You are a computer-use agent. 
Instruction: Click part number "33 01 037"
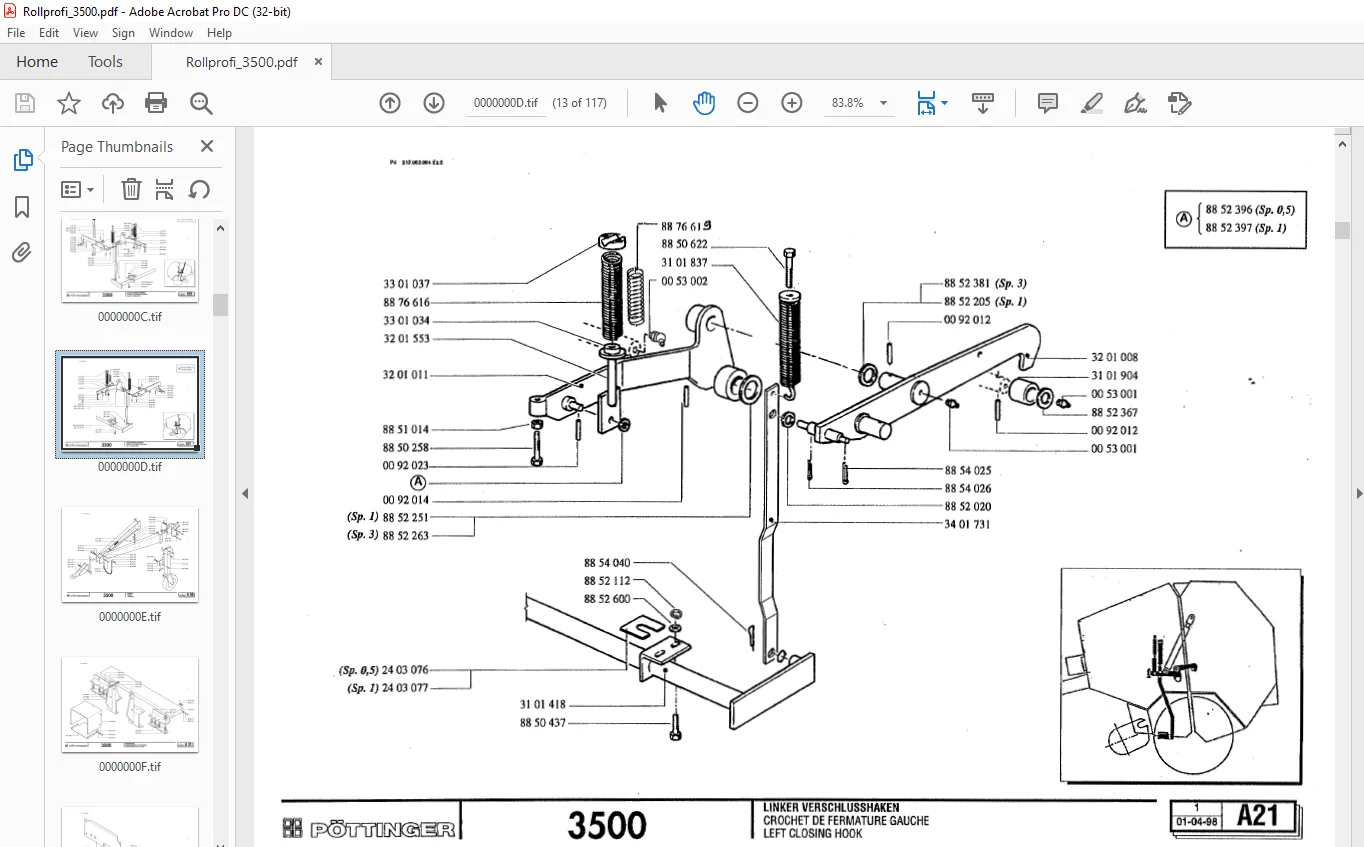(x=406, y=284)
